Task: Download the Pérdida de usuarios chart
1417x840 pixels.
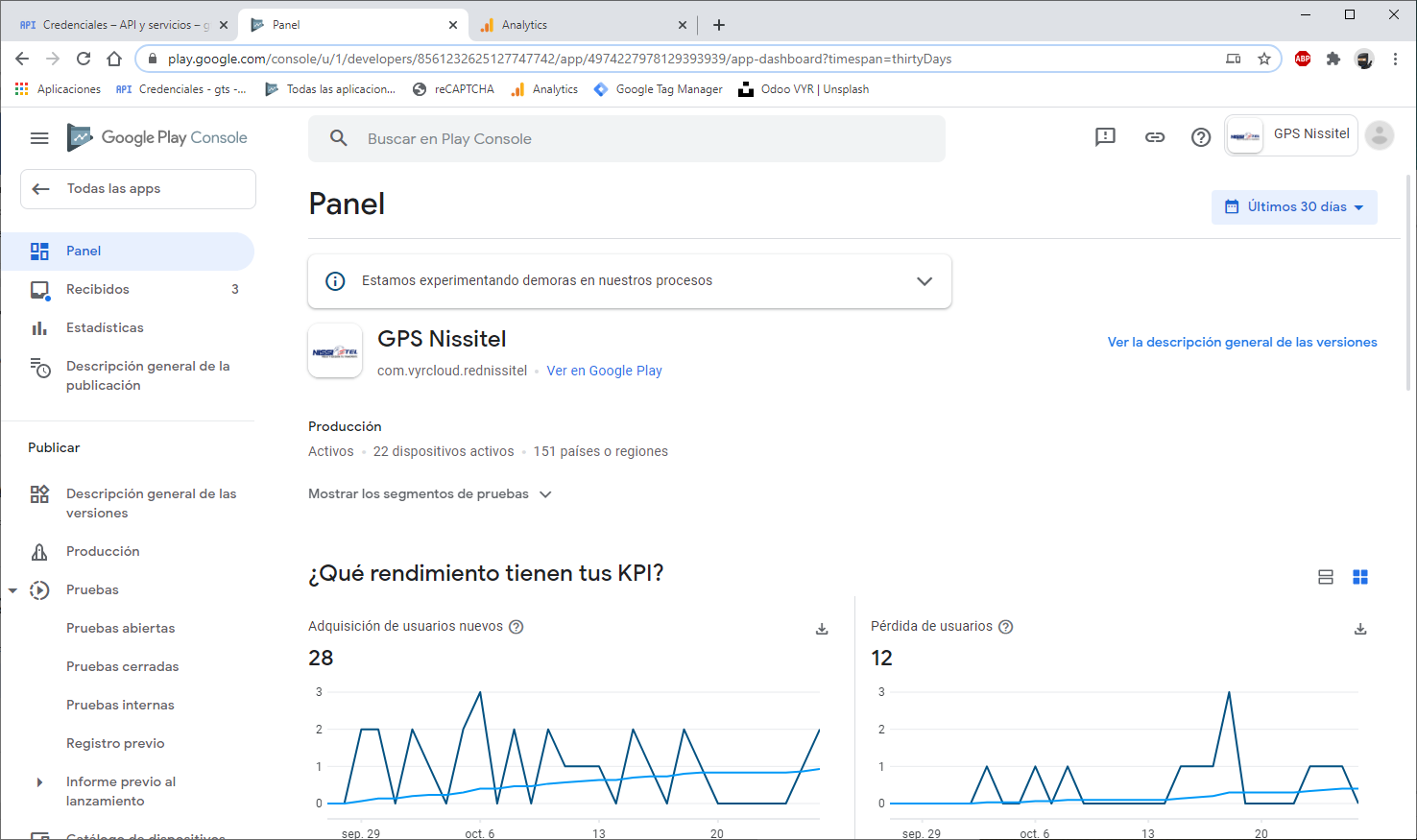Action: [1359, 629]
